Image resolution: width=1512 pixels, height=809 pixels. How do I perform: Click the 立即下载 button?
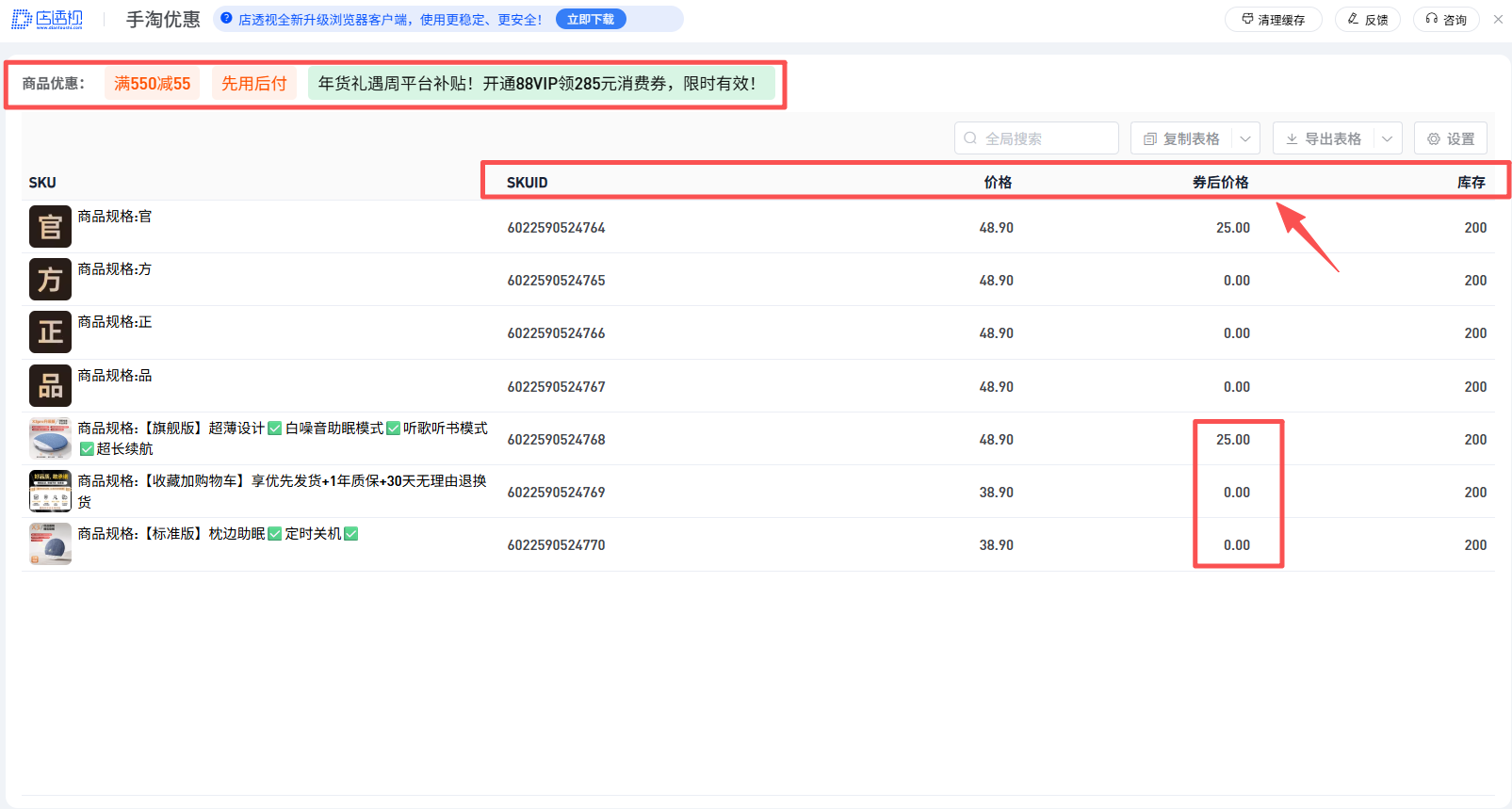pos(591,19)
